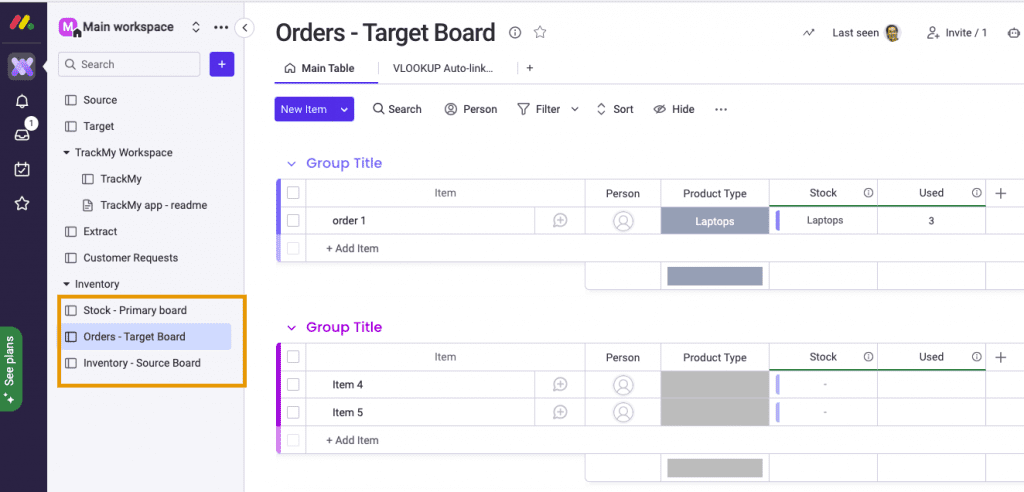Collapse the first Group Title chevron

291,163
